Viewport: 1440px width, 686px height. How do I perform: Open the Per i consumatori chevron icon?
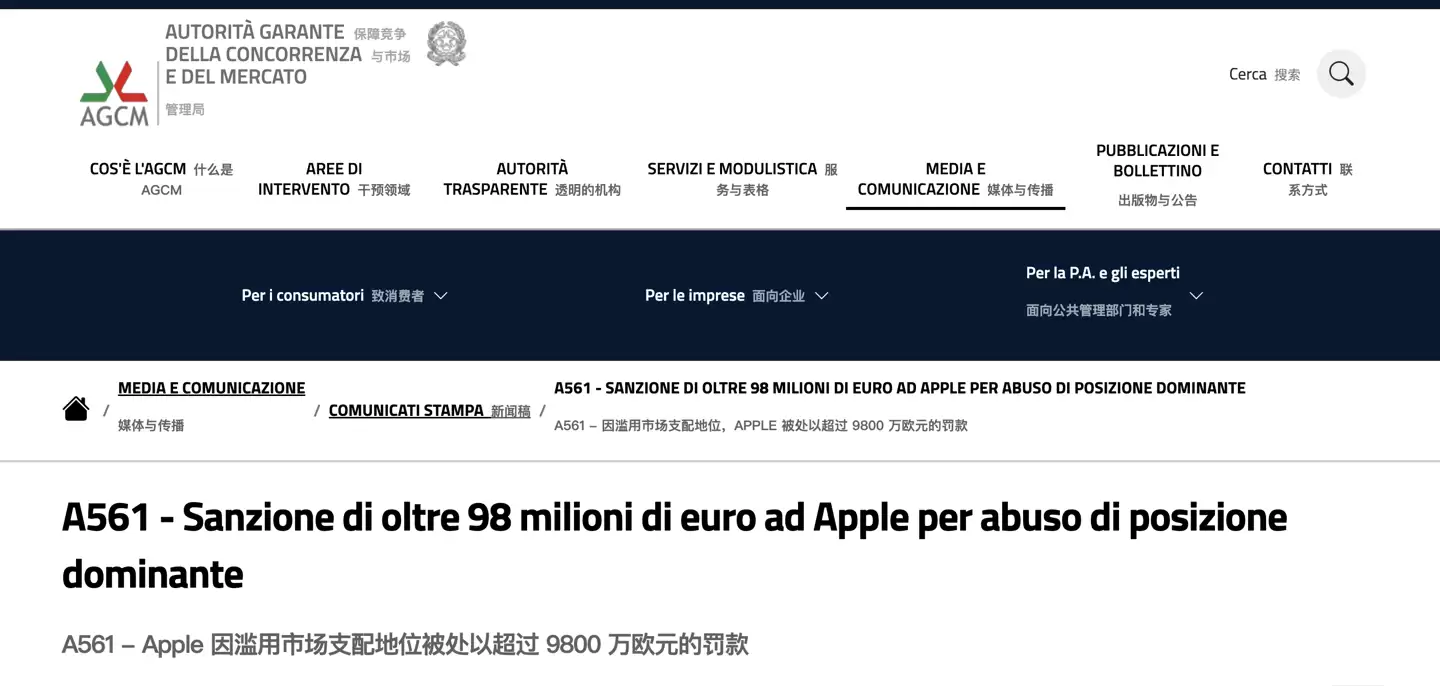[440, 295]
